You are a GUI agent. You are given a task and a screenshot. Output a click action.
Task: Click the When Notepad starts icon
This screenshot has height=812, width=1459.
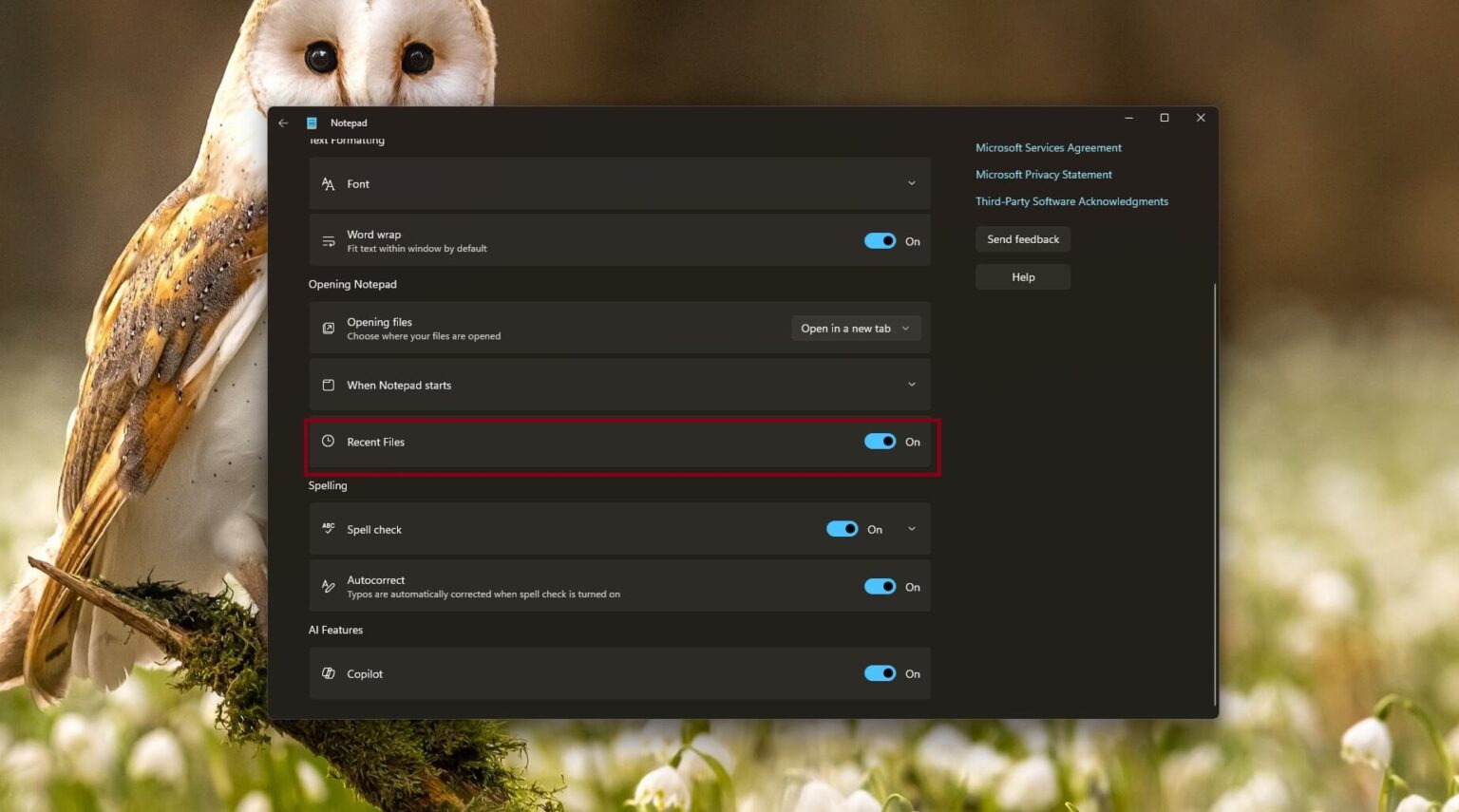tap(328, 385)
